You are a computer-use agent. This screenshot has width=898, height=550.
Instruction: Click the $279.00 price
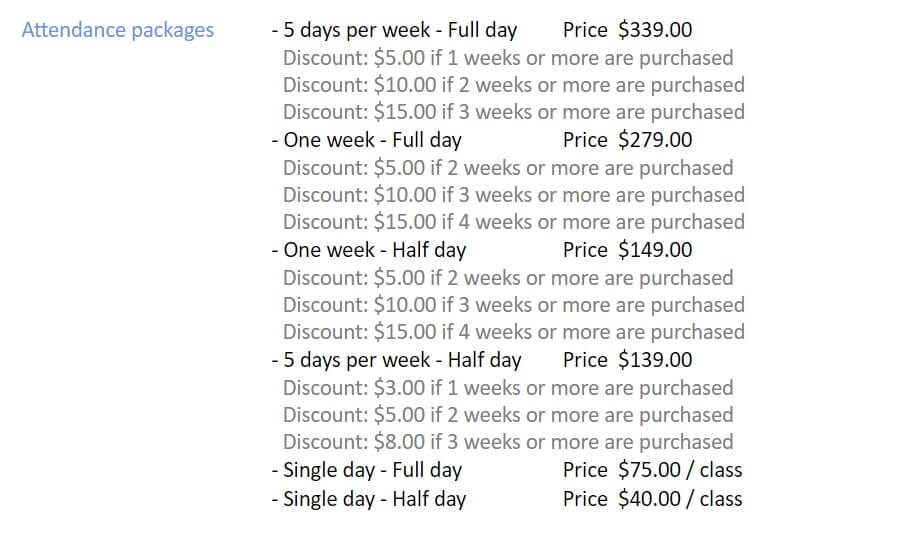tap(655, 140)
